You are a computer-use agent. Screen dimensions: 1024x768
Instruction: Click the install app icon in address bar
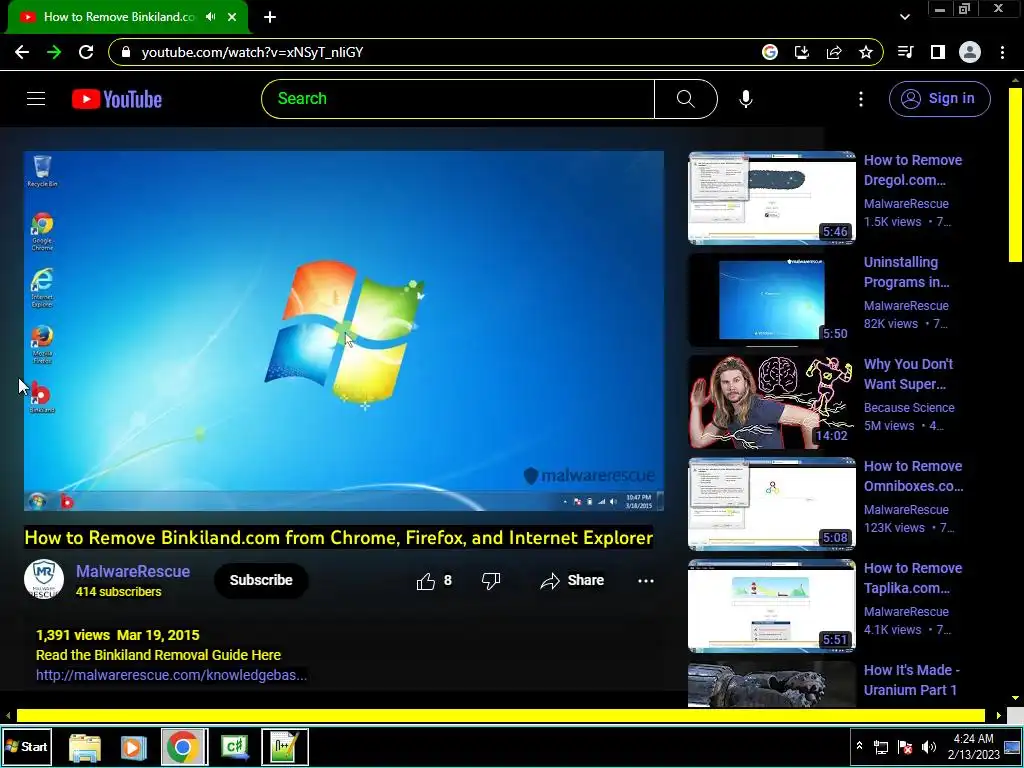[x=802, y=52]
